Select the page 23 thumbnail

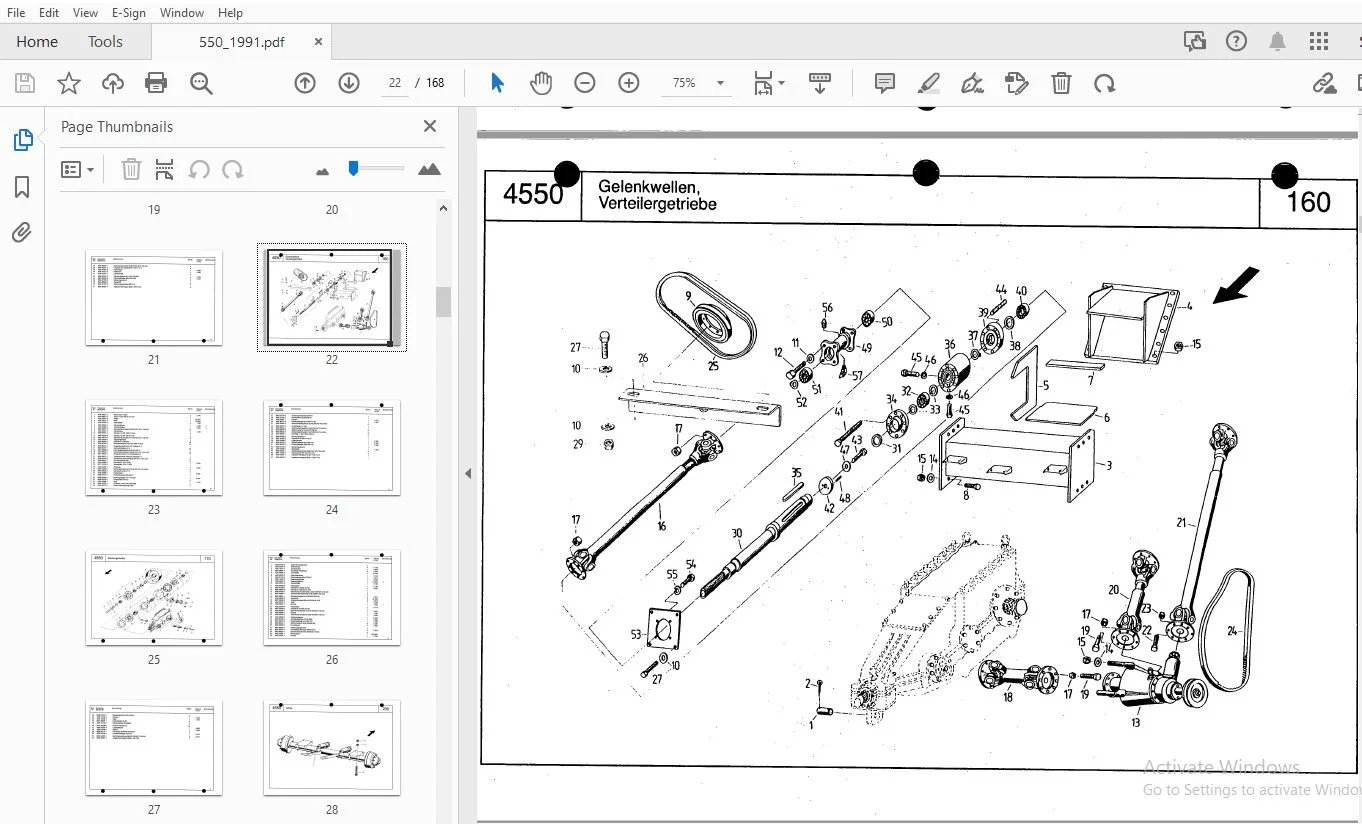point(154,447)
